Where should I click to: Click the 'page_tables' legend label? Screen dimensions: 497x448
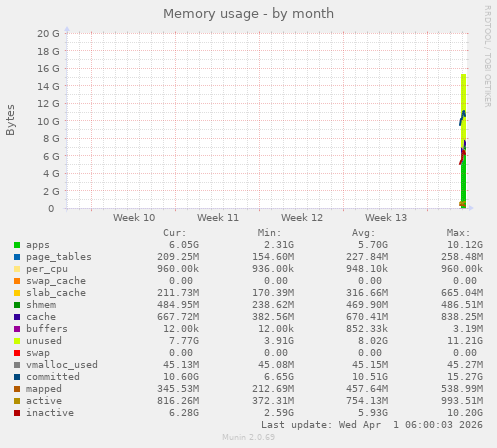(59, 257)
